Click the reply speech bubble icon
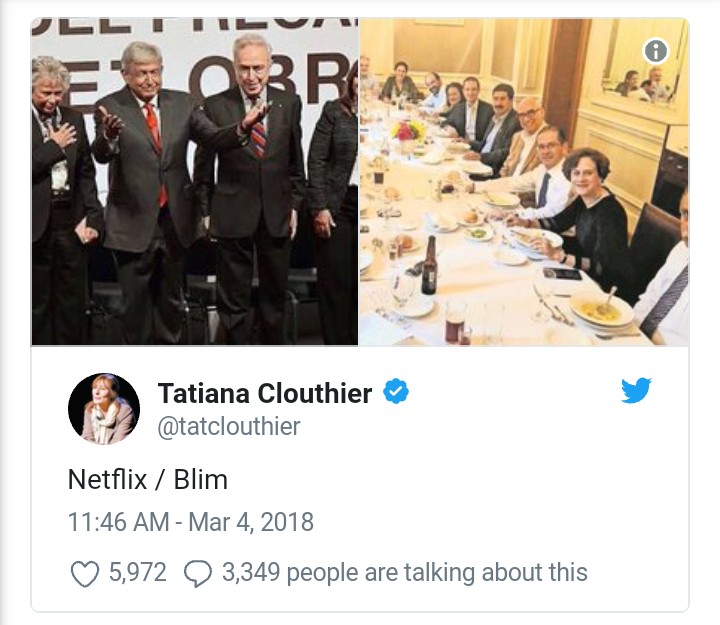 pyautogui.click(x=197, y=574)
